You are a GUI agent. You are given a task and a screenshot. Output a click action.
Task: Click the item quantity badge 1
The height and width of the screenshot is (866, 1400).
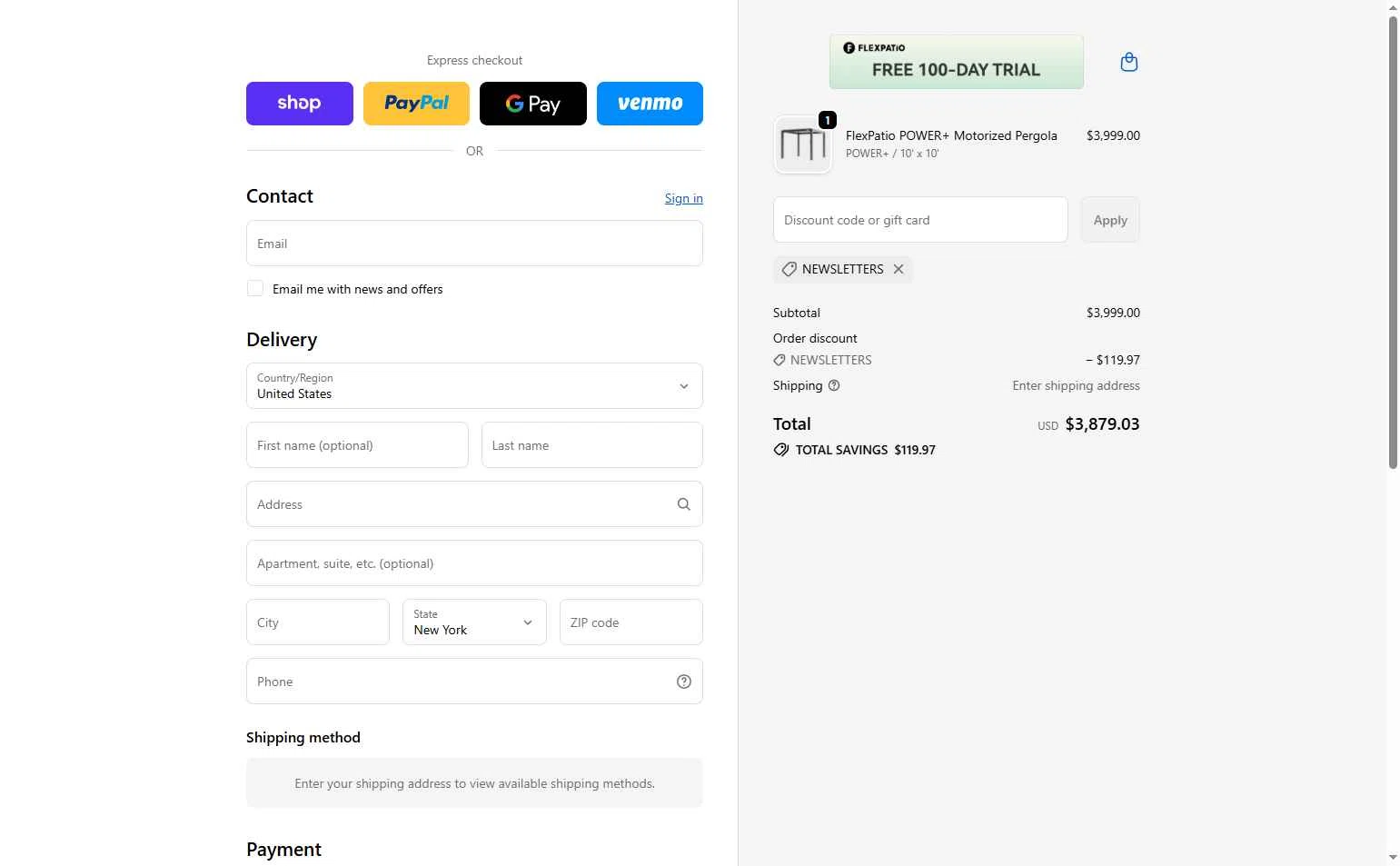[x=828, y=120]
